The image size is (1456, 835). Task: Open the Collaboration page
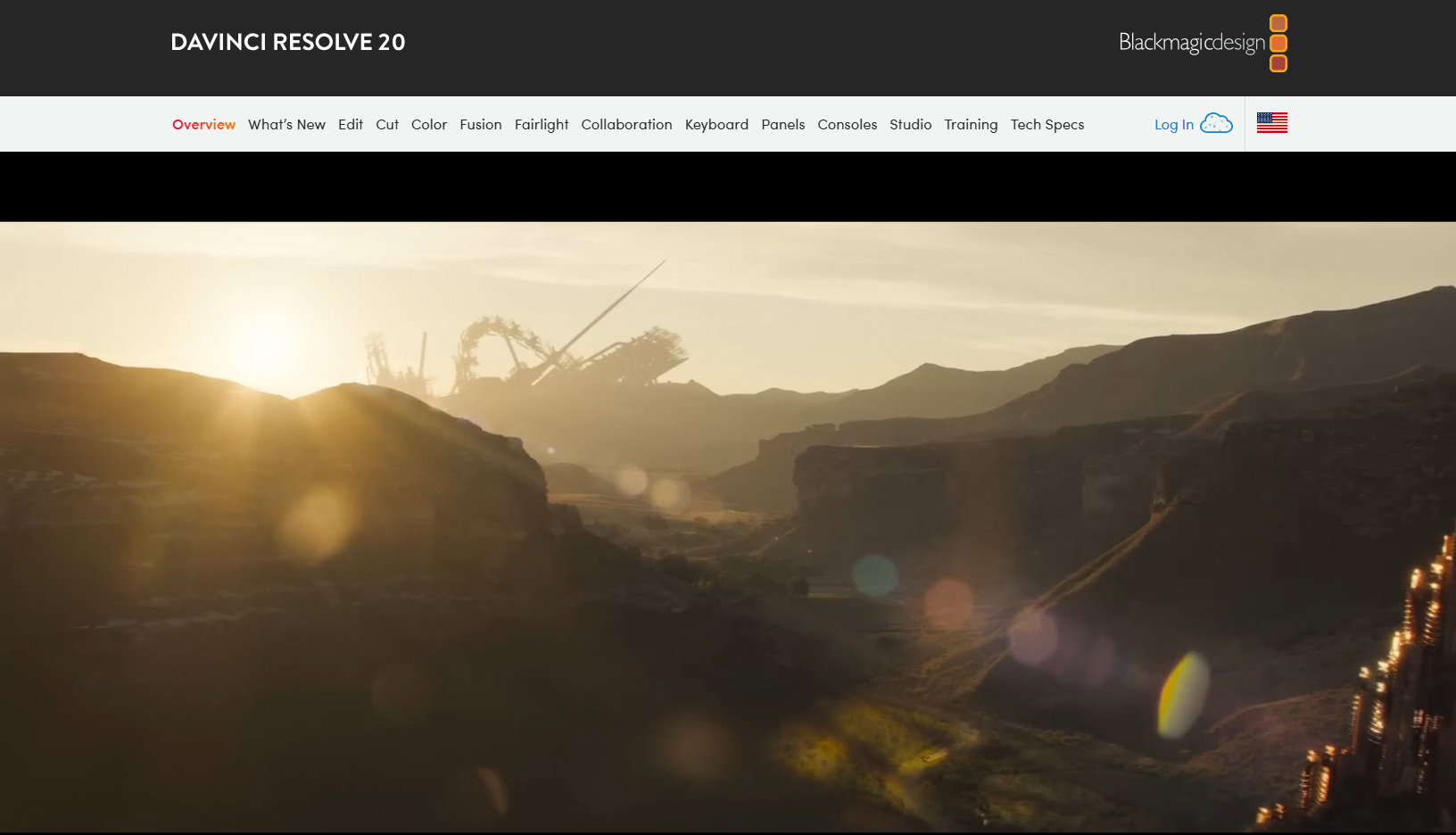pyautogui.click(x=626, y=125)
